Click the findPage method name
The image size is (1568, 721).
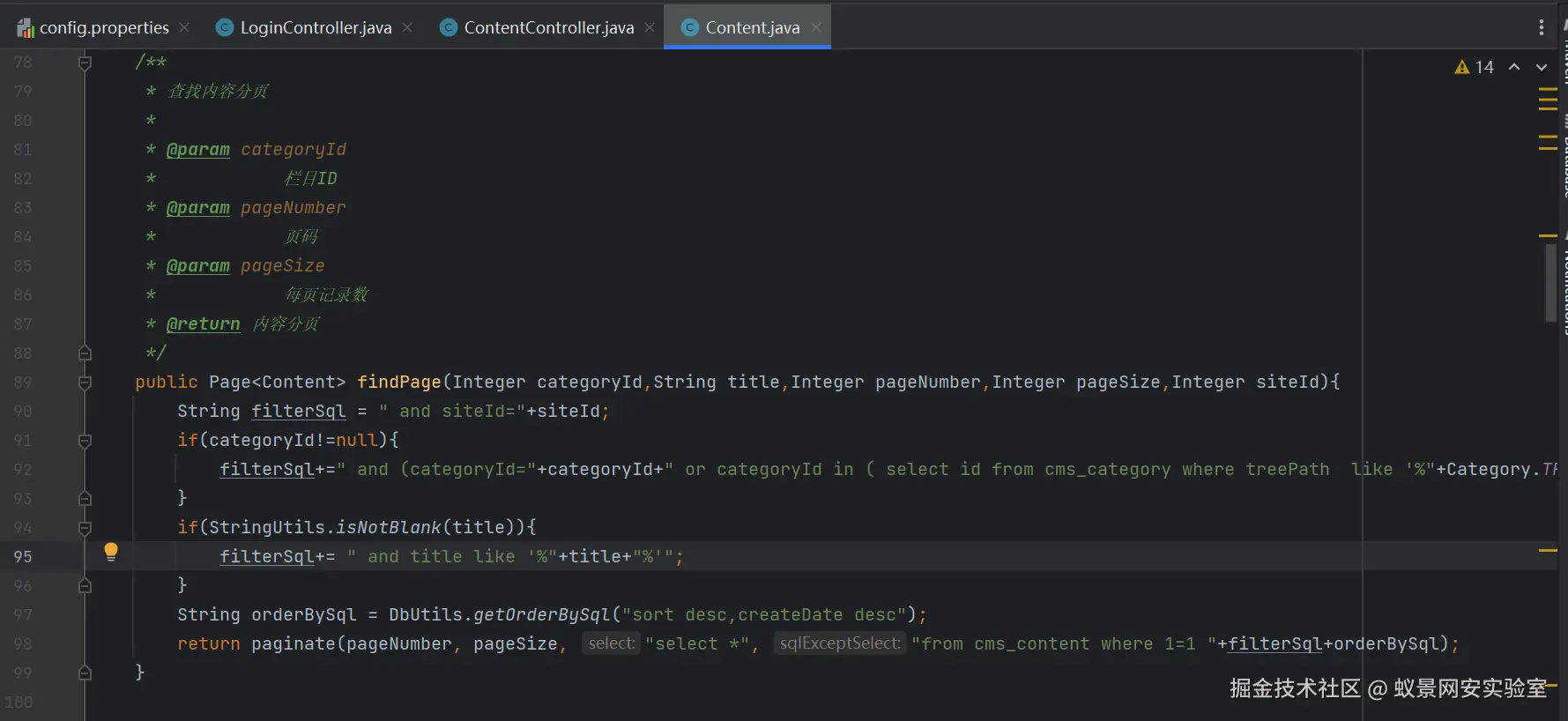(x=398, y=383)
